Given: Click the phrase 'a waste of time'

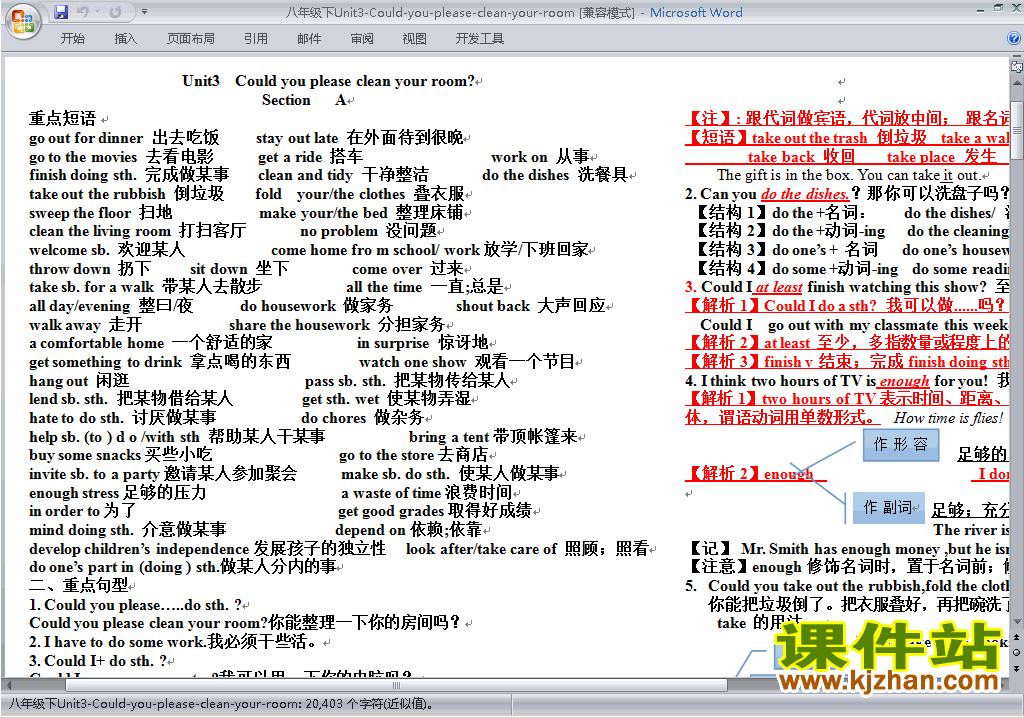Looking at the screenshot, I should (x=391, y=493).
